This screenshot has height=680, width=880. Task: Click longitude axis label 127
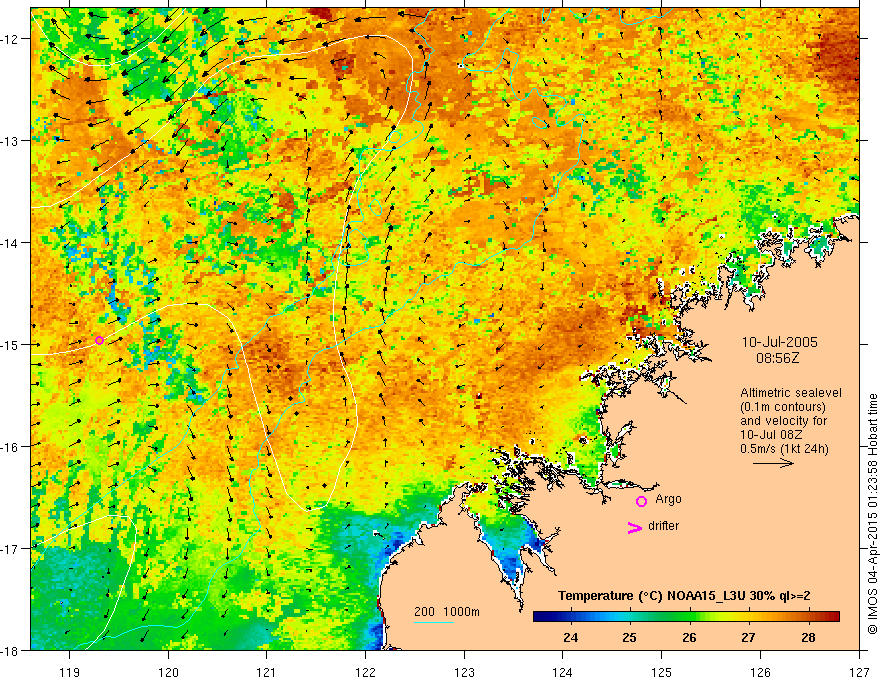(x=859, y=673)
